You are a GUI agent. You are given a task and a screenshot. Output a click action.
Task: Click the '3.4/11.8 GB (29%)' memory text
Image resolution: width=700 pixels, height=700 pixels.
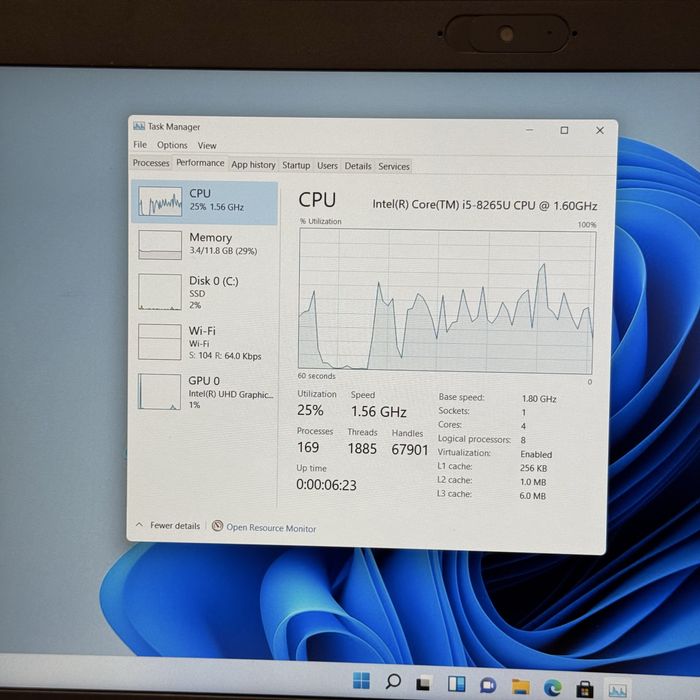223,251
